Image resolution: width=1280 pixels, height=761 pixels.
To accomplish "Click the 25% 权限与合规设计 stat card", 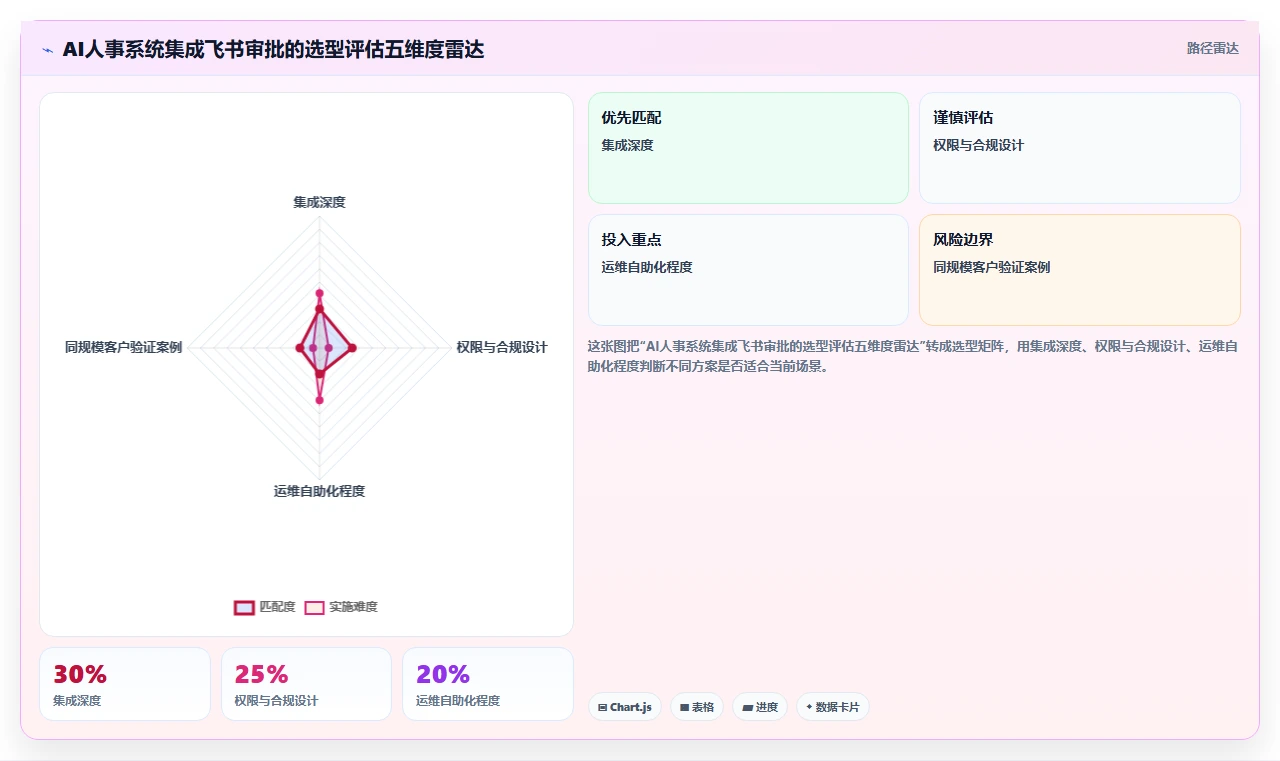I will (x=306, y=684).
